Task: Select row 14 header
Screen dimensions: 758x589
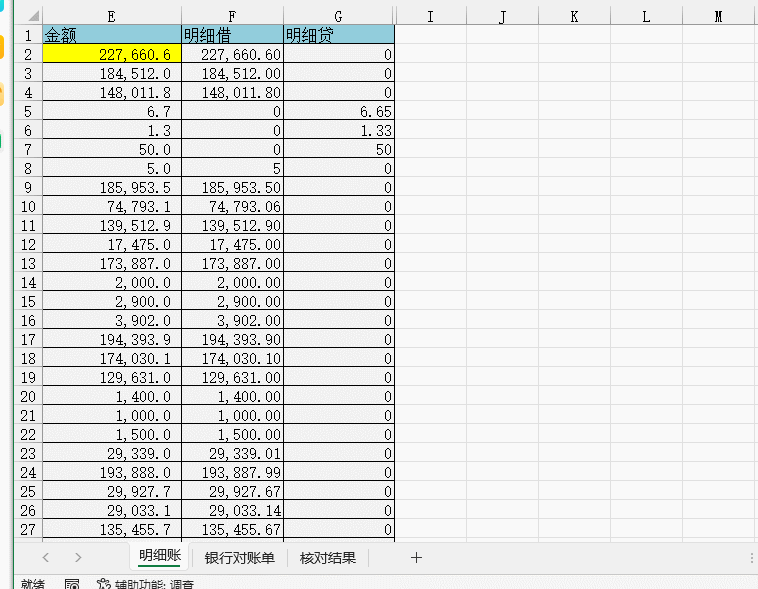Action: pos(28,282)
